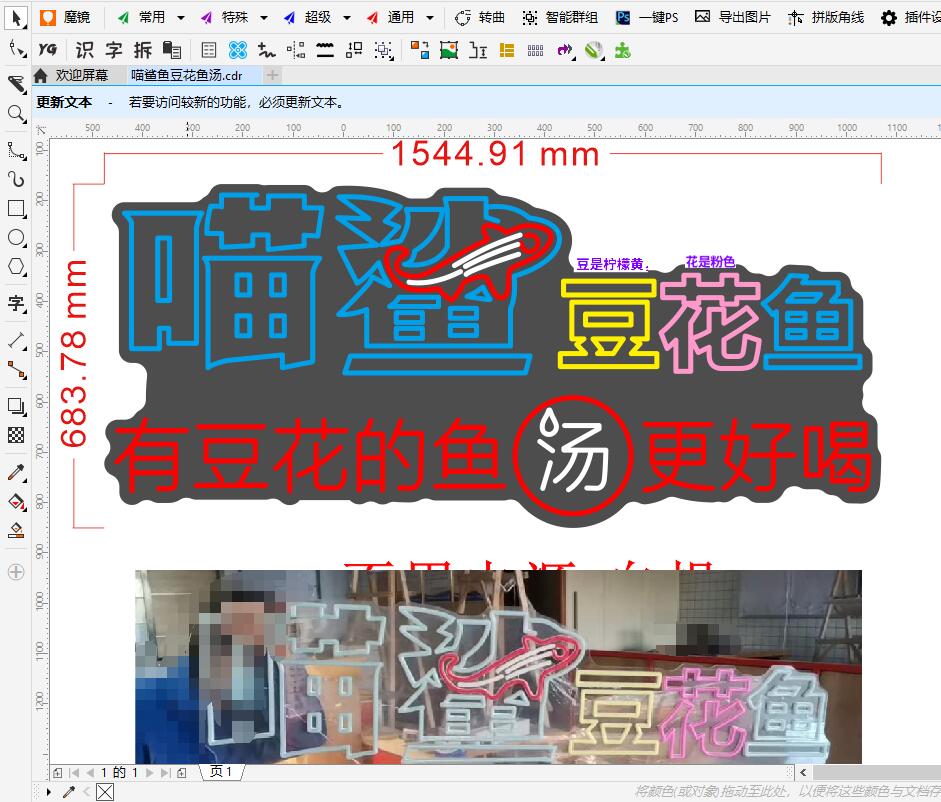The width and height of the screenshot is (941, 802).
Task: Select the Text tool (字)
Action: click(16, 303)
